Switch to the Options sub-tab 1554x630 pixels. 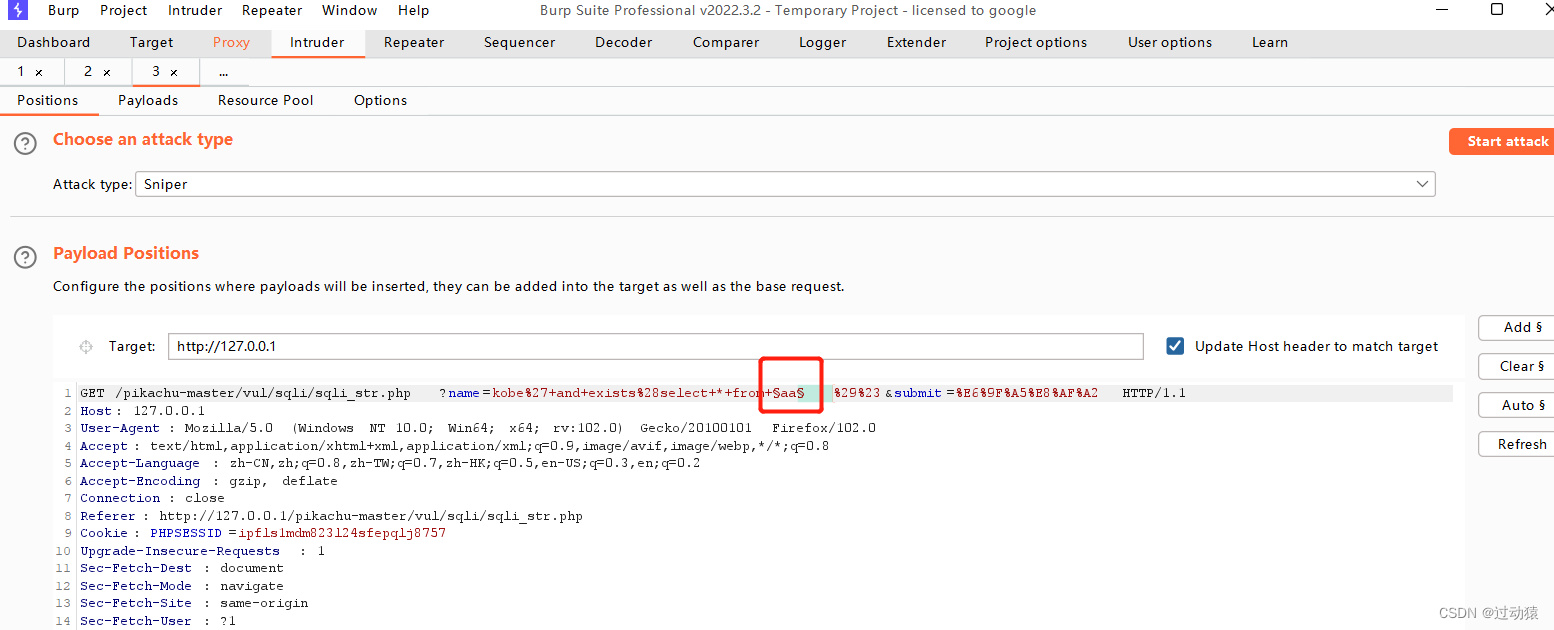(381, 100)
